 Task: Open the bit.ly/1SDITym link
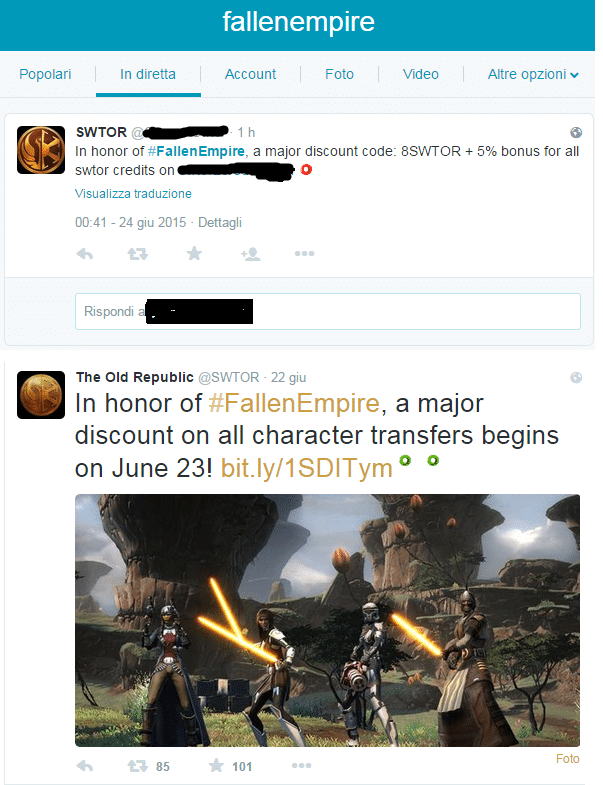click(307, 469)
